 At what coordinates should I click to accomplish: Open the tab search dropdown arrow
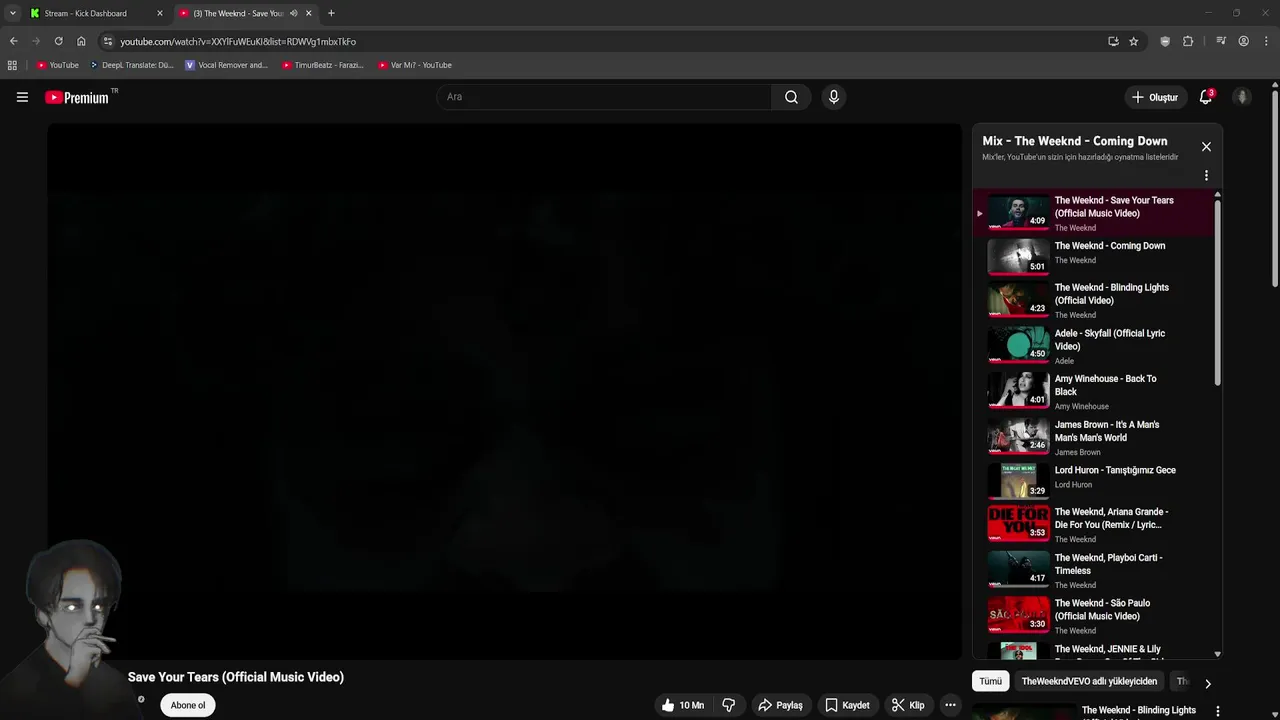pyautogui.click(x=12, y=13)
